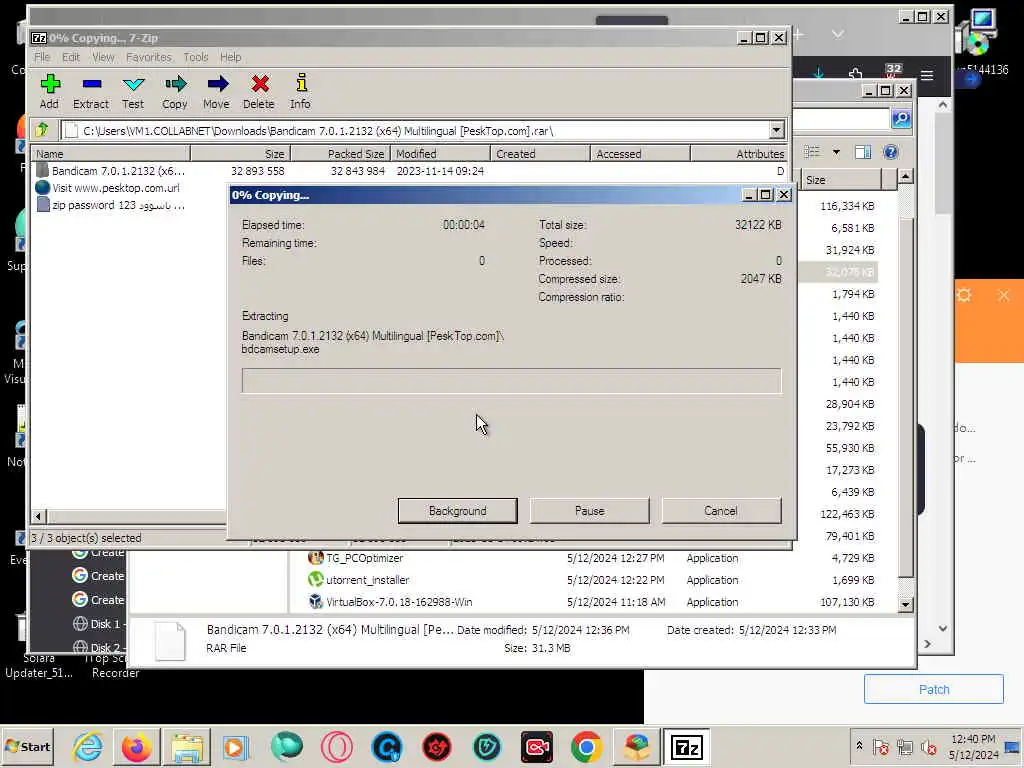Open the Edit menu in 7-Zip

71,57
